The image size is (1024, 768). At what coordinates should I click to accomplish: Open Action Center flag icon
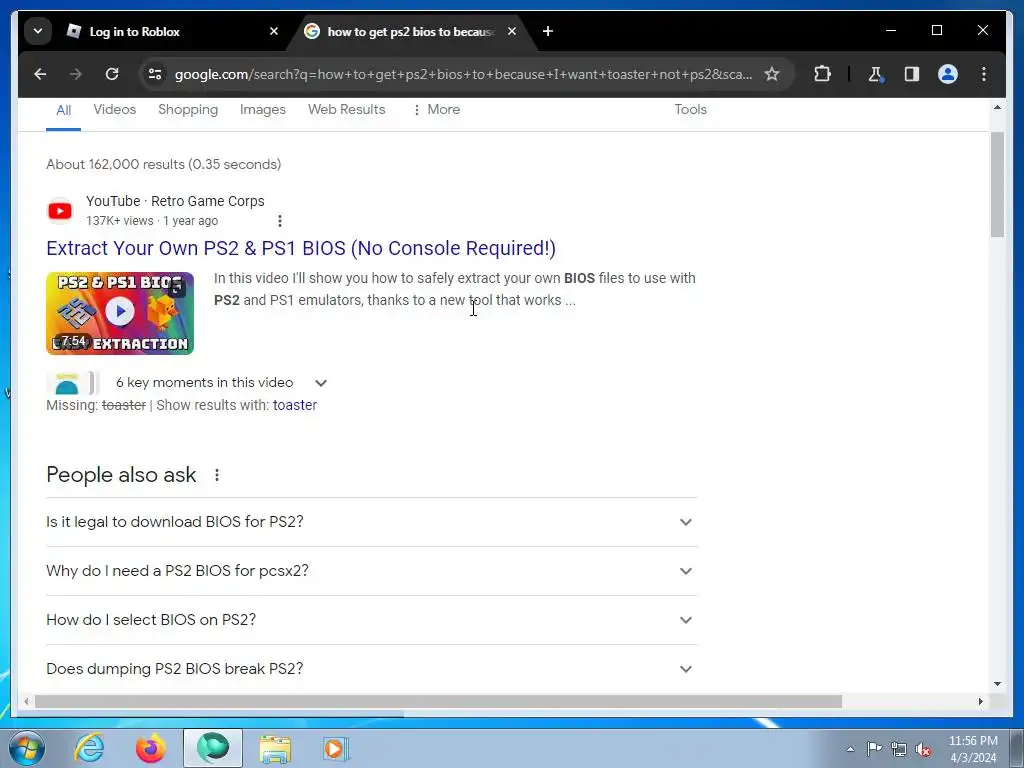click(x=874, y=749)
